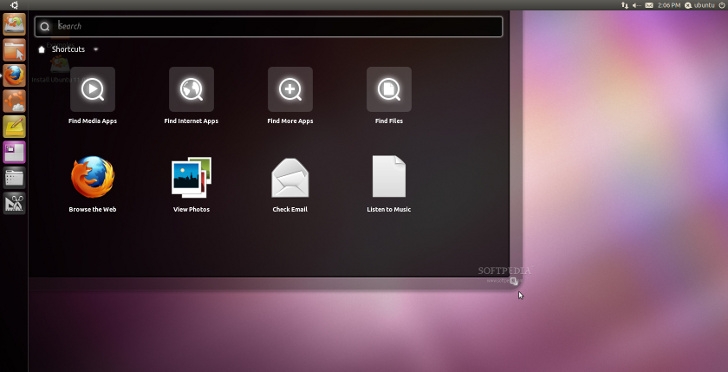728x372 pixels.
Task: Open the power session menu icon
Action: (721, 5)
